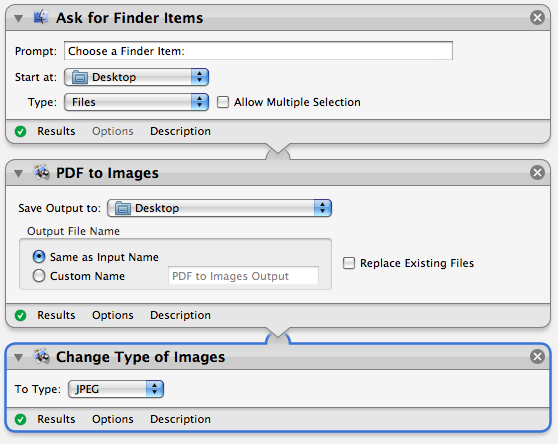
Task: Open Options in Change Type of Images
Action: (x=112, y=419)
